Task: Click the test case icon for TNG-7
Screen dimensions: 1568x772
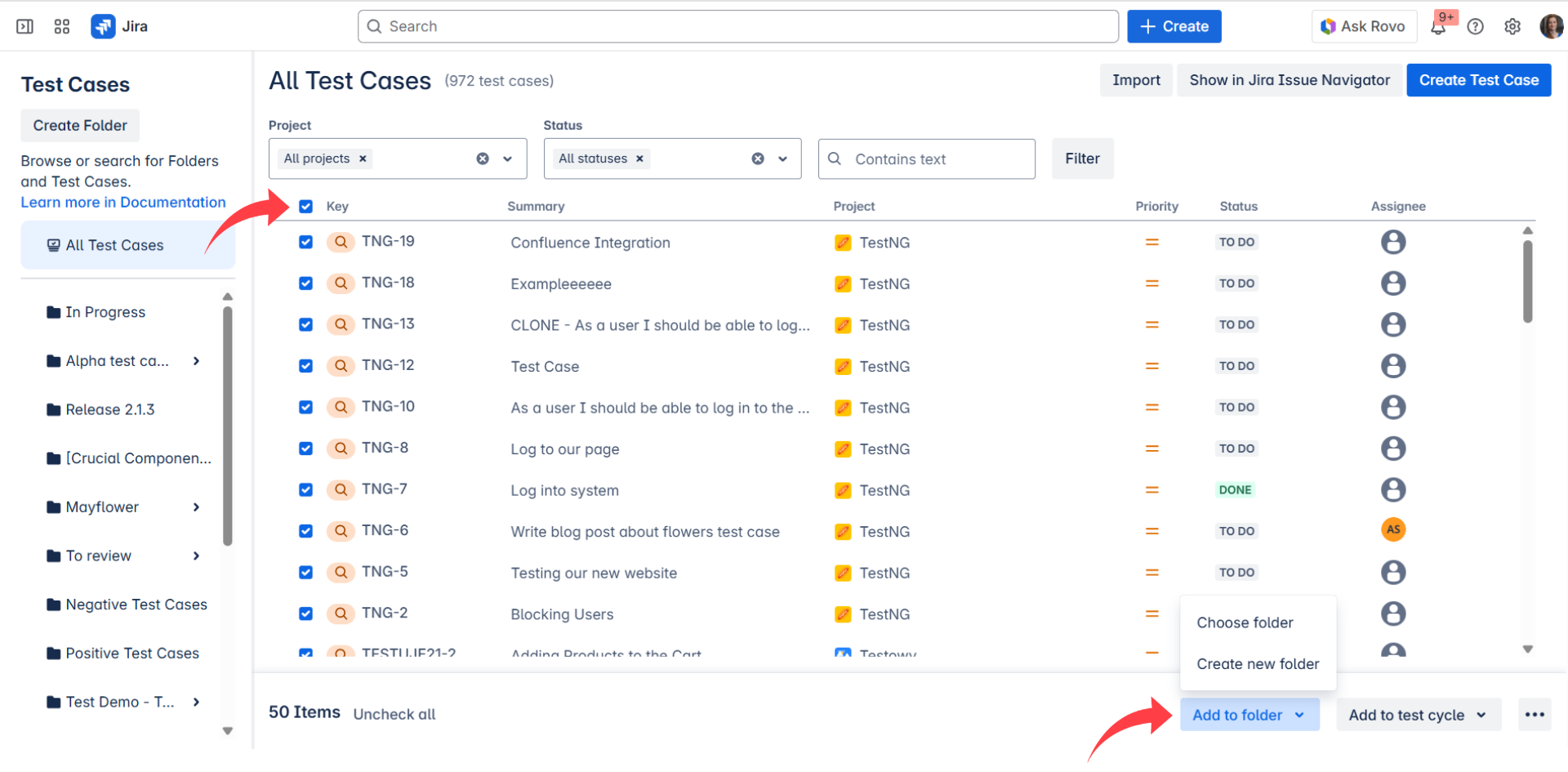Action: click(x=341, y=489)
